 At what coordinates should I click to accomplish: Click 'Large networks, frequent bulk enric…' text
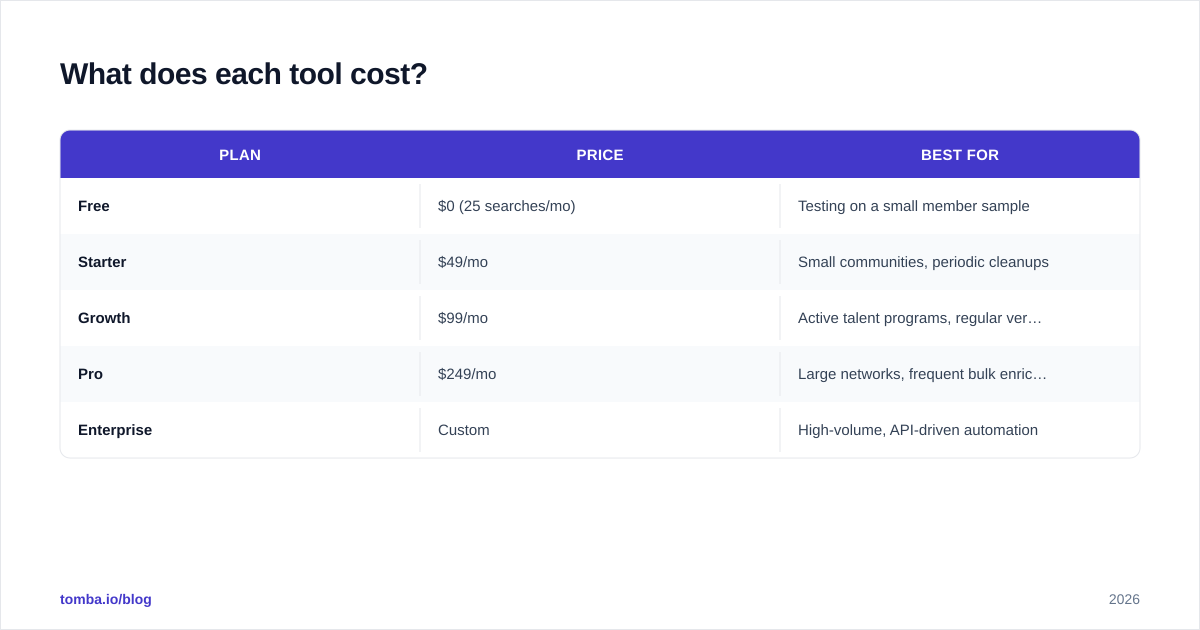(x=922, y=374)
